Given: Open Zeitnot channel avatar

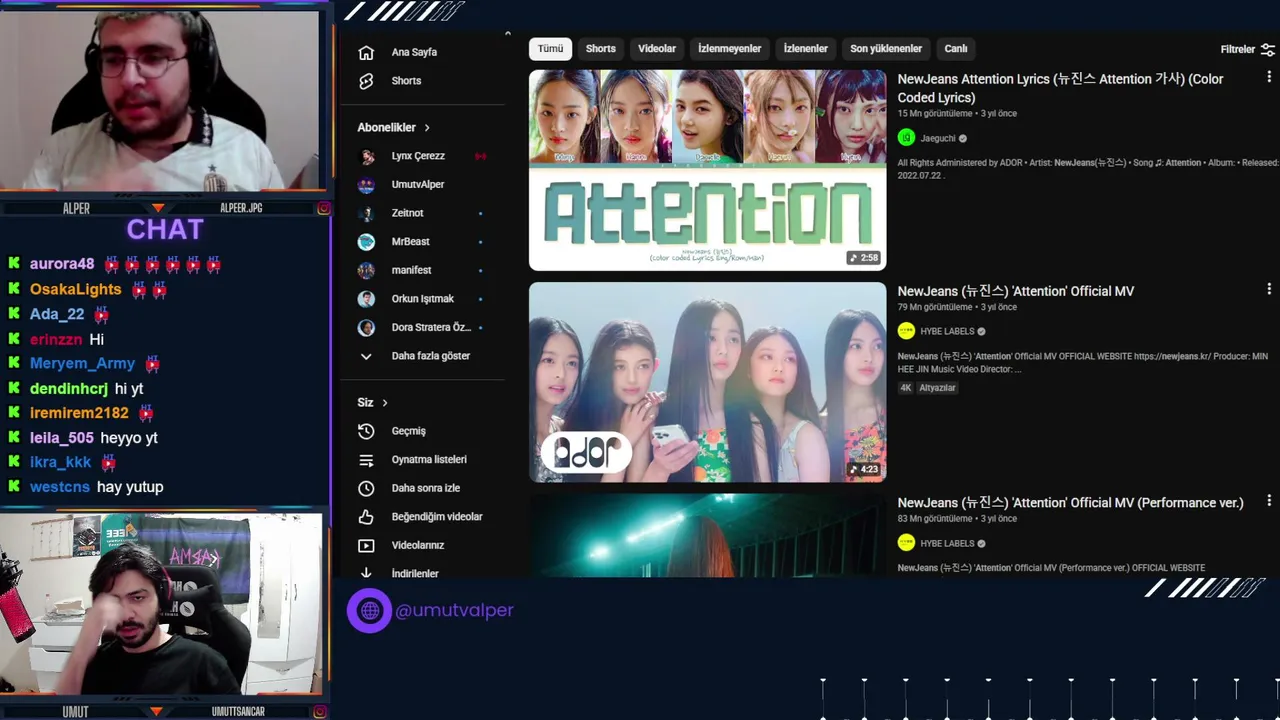Looking at the screenshot, I should click(x=367, y=213).
